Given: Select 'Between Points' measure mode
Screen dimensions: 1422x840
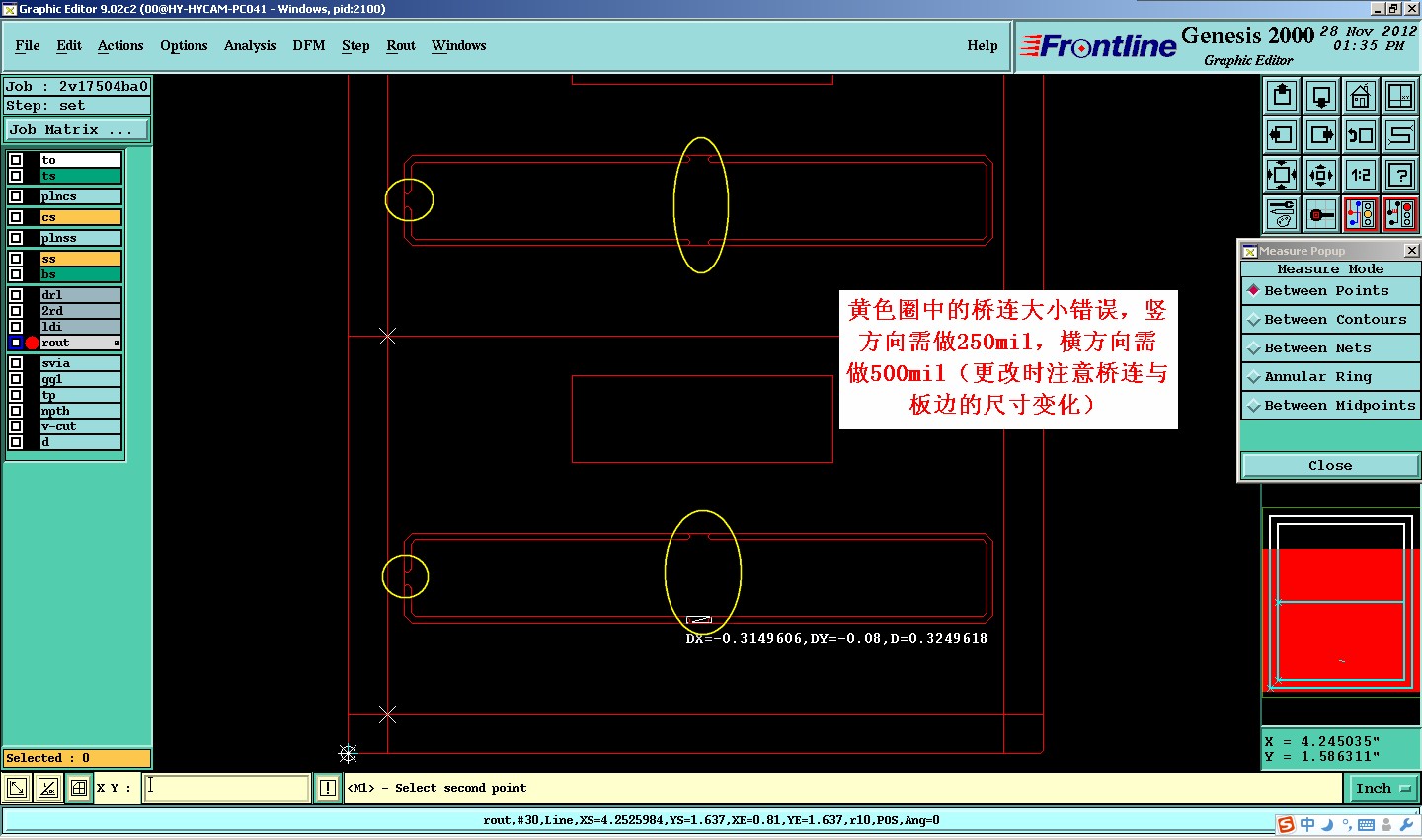Looking at the screenshot, I should (1330, 291).
